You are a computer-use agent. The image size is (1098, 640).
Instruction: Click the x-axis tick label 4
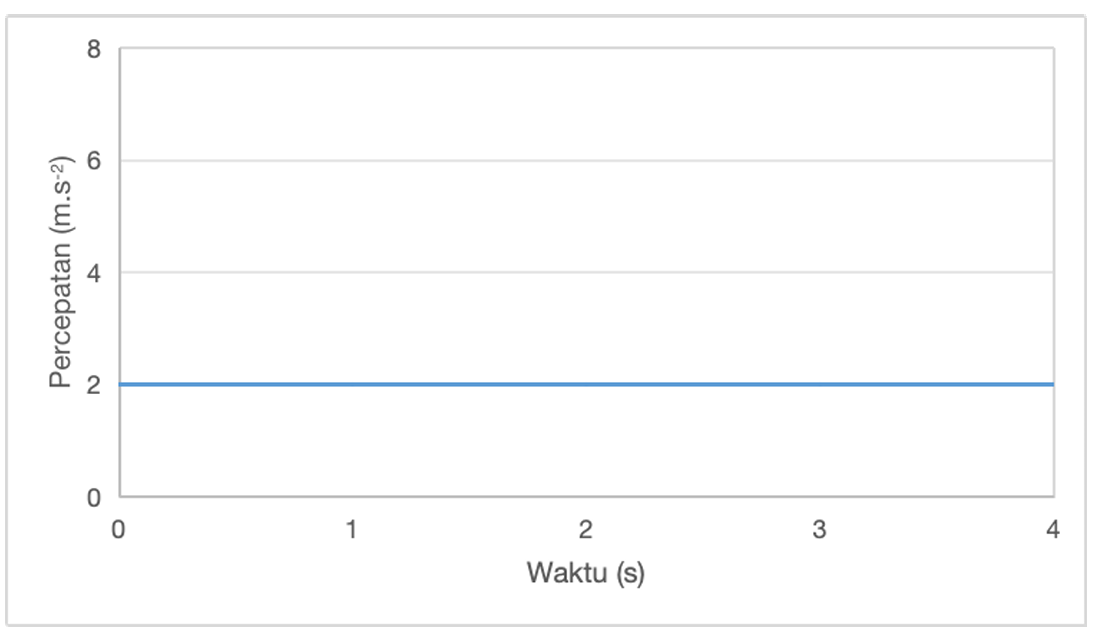(1053, 530)
